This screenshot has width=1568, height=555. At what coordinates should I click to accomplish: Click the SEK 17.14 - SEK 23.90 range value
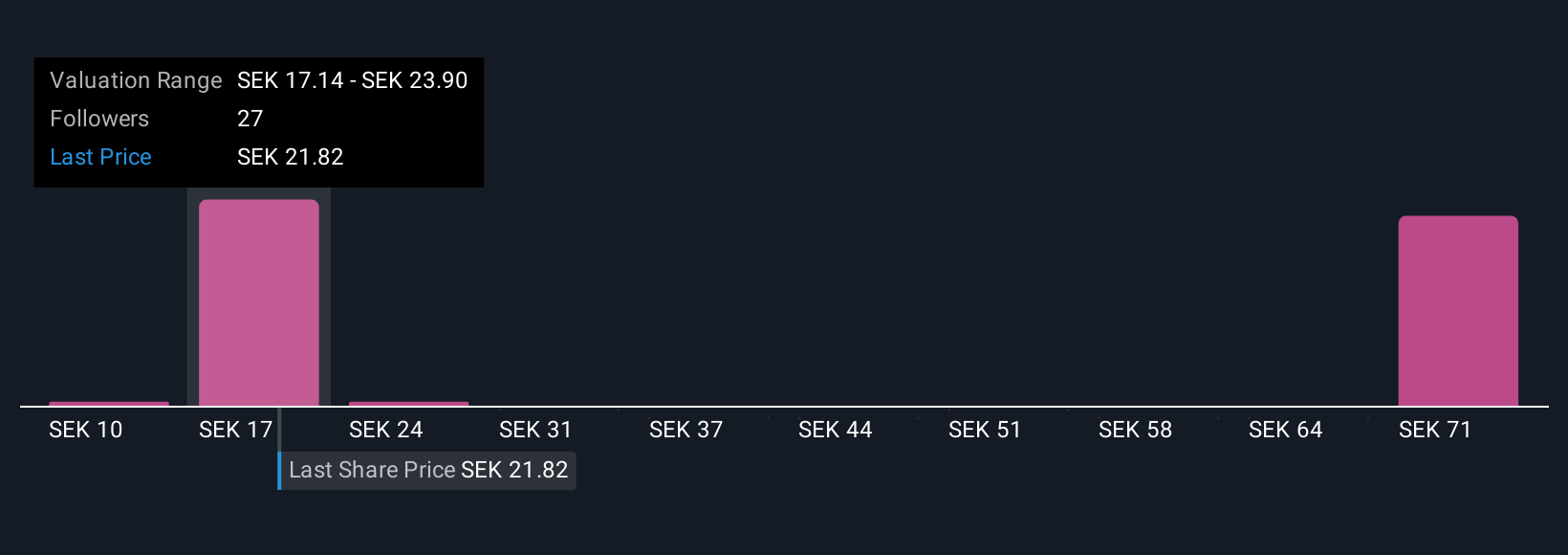(x=352, y=80)
